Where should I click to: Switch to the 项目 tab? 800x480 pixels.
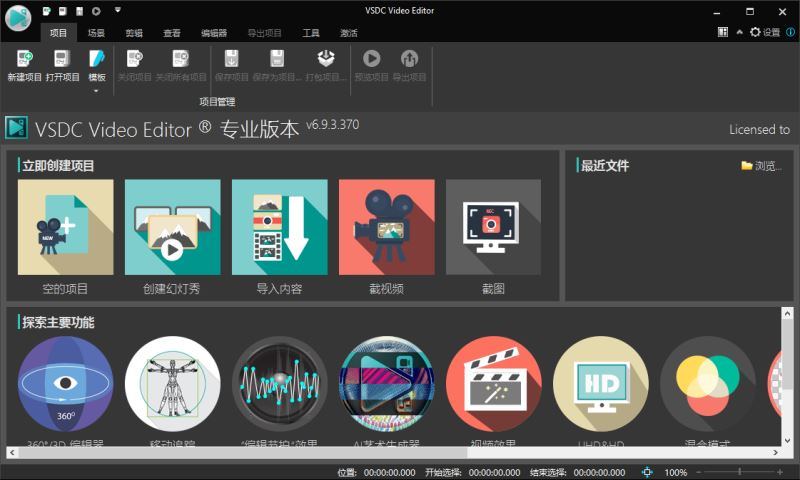[58, 33]
